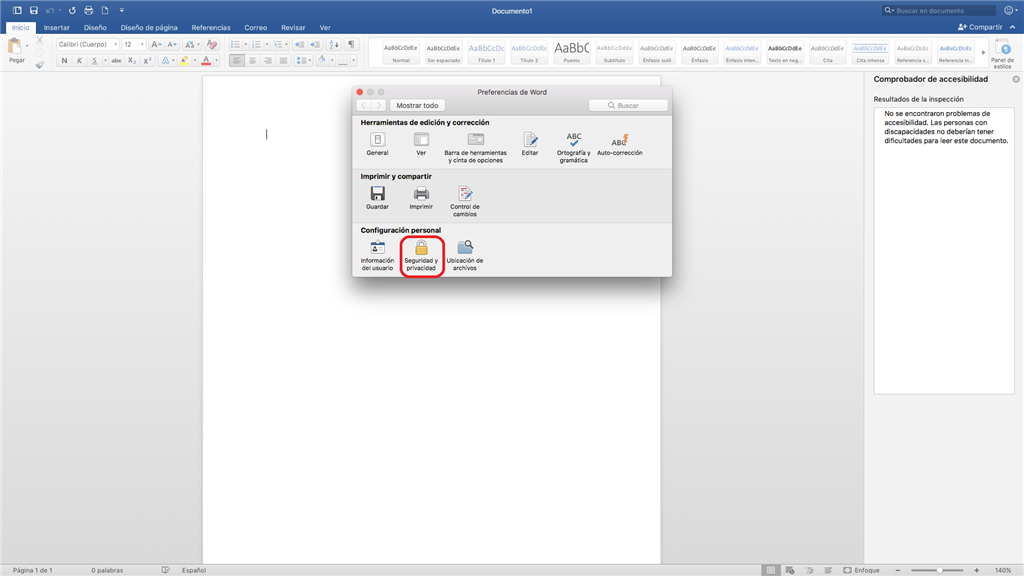
Task: Click the Save icon in title bar
Action: [34, 10]
